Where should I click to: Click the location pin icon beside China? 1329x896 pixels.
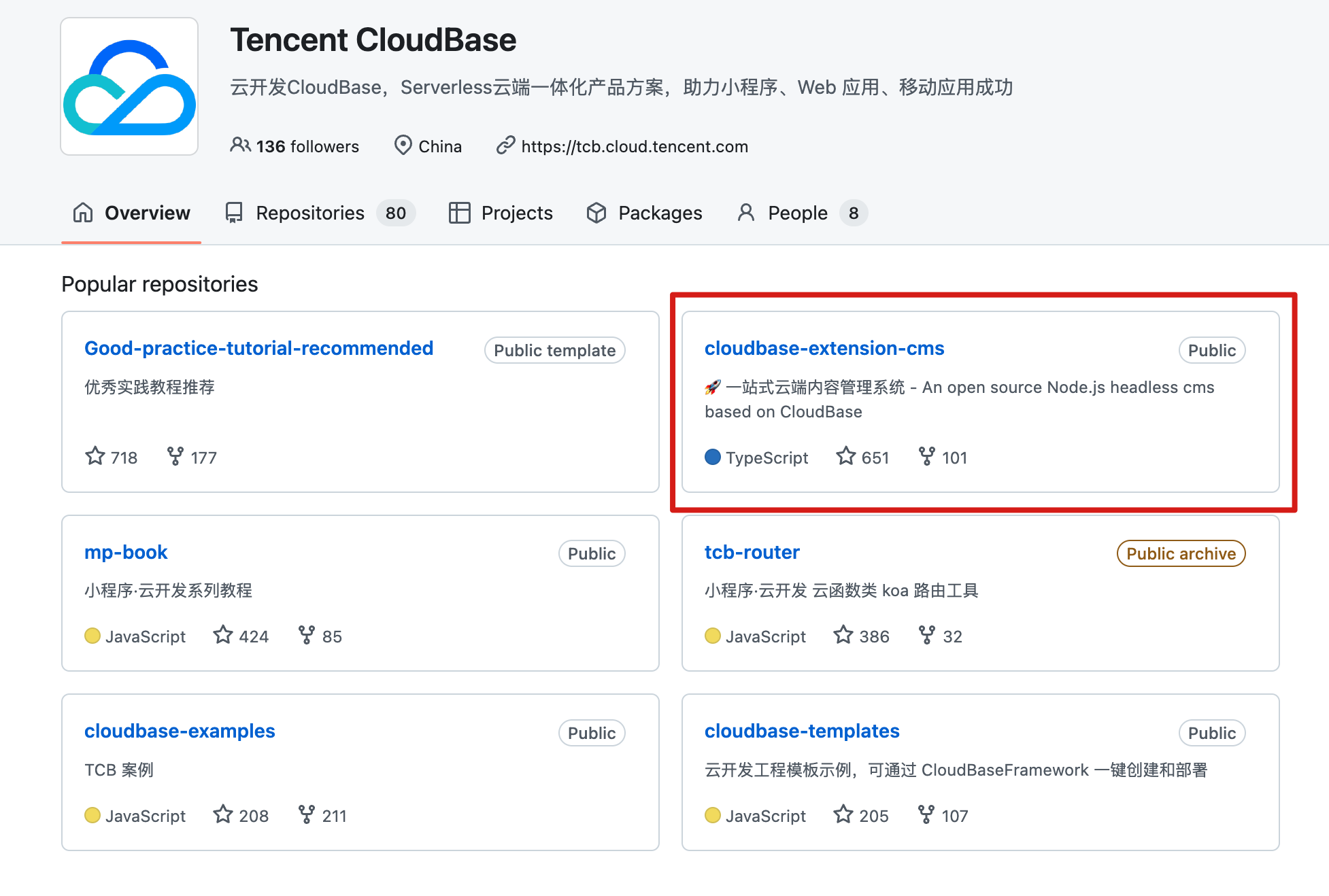[403, 145]
